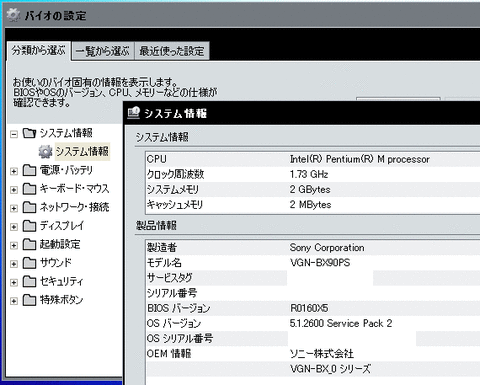Expand the 電源・バッテリ folder
Viewport: 480px width, 385px height.
click(x=14, y=171)
